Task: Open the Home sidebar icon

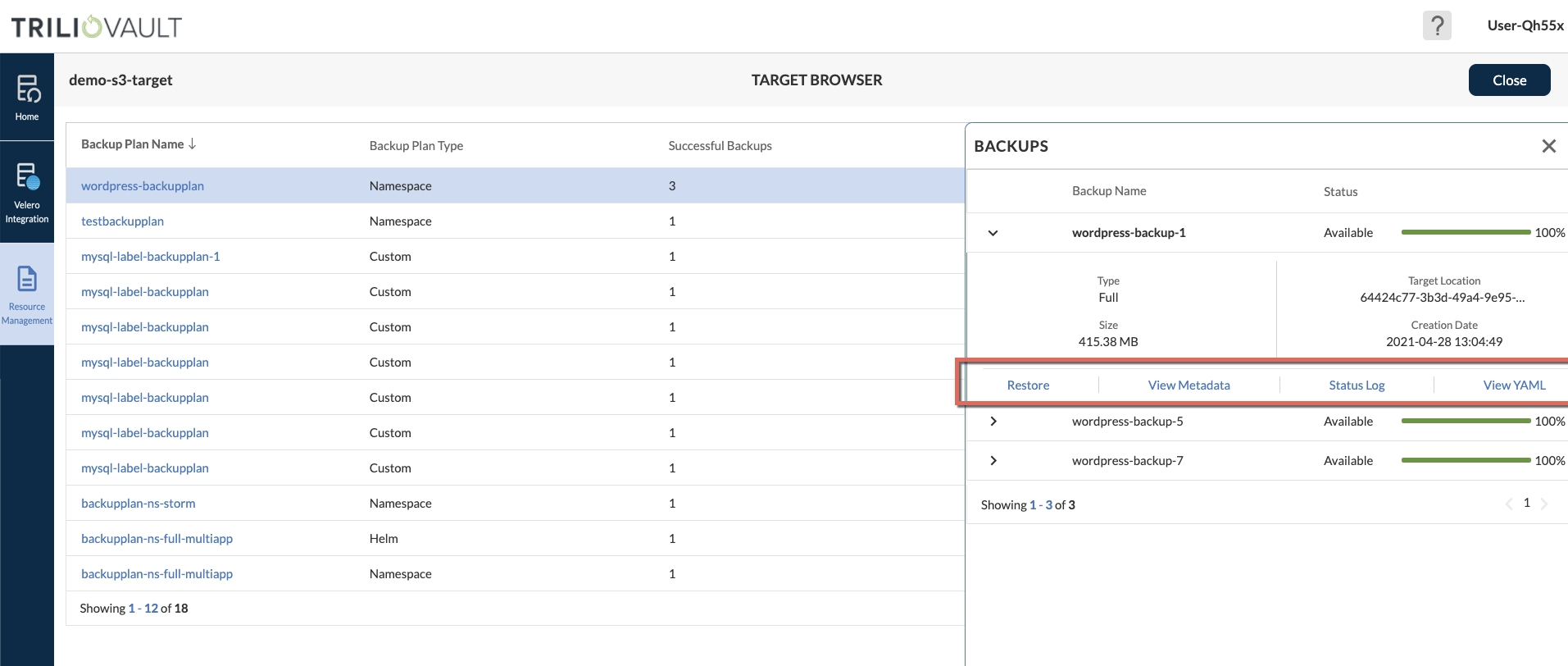Action: point(27,97)
